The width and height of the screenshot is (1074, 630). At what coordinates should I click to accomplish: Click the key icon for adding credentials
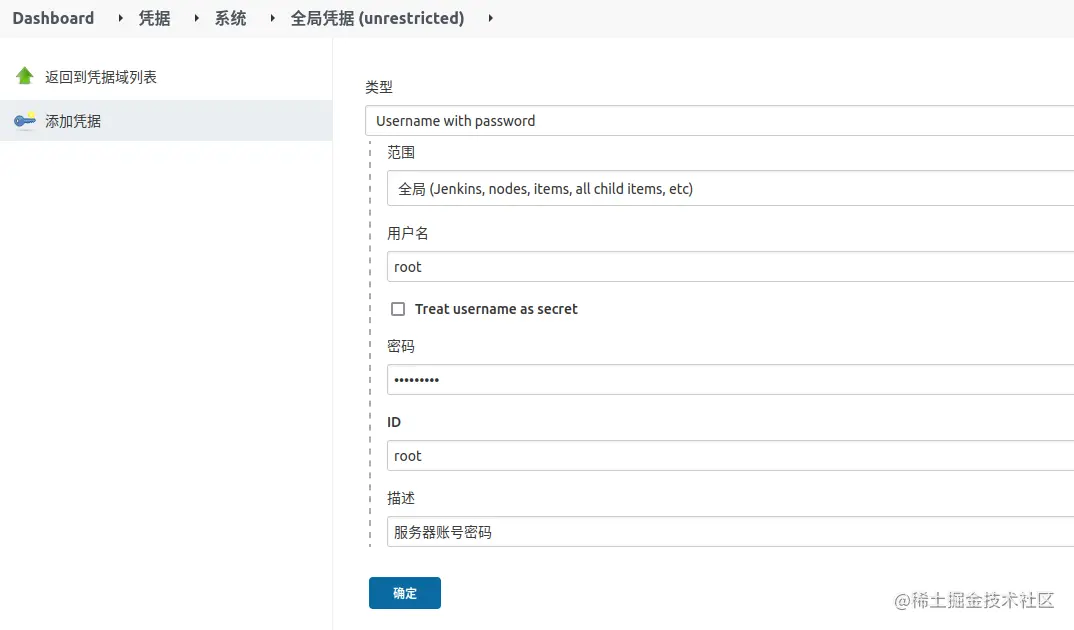(x=25, y=121)
